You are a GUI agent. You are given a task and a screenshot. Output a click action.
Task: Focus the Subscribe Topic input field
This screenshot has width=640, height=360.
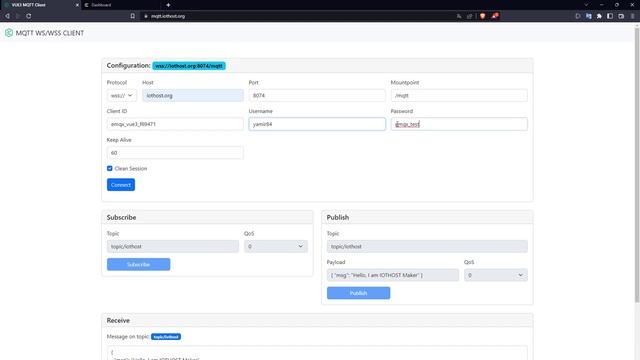[173, 246]
